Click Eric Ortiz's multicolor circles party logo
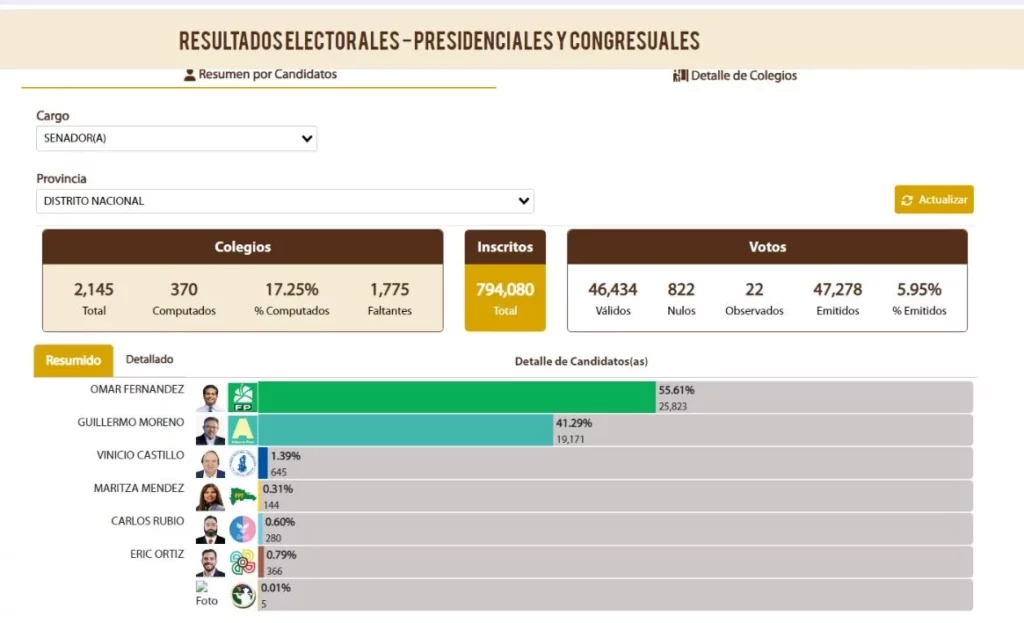The image size is (1024, 623). (x=243, y=562)
